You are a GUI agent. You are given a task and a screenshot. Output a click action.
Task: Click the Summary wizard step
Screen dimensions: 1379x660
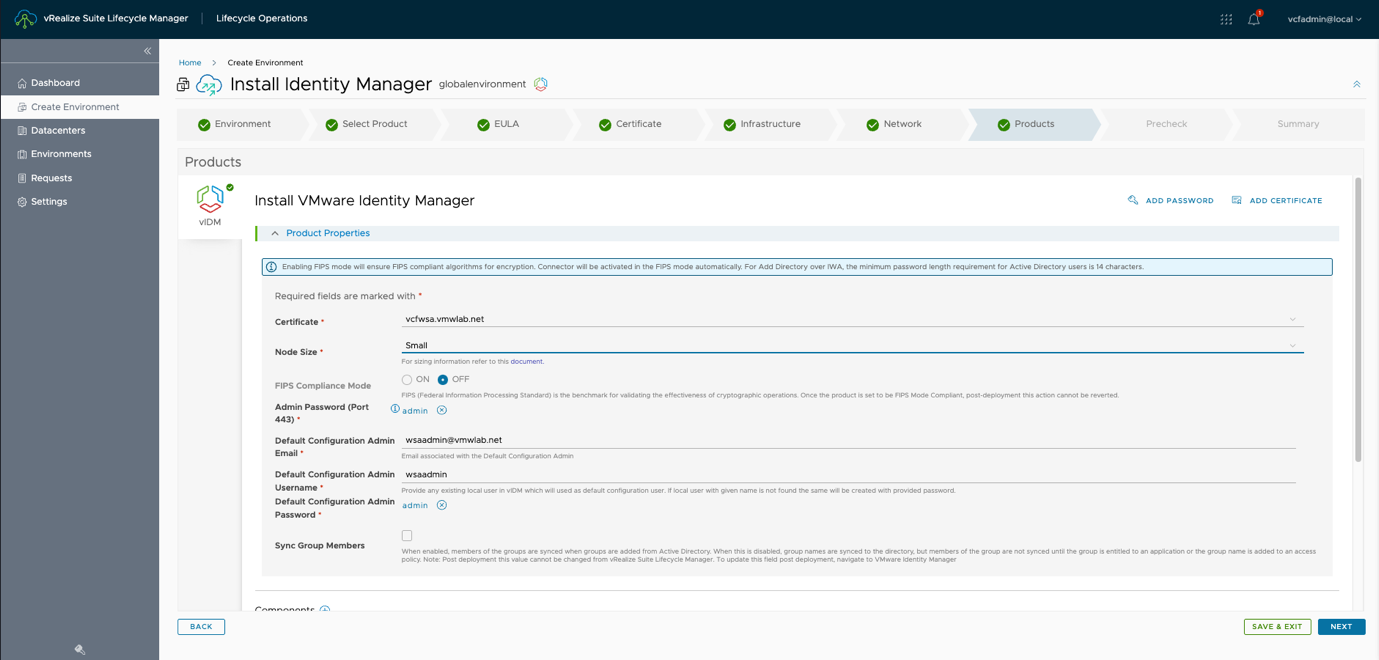1298,124
